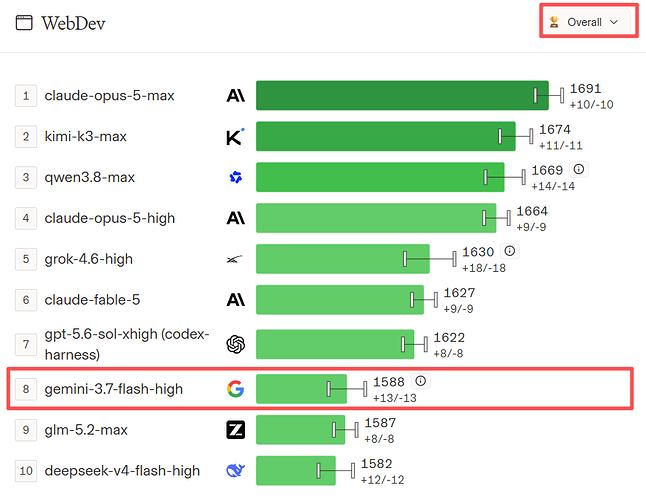Click the glm-5.2-max score bar

[x=300, y=430]
